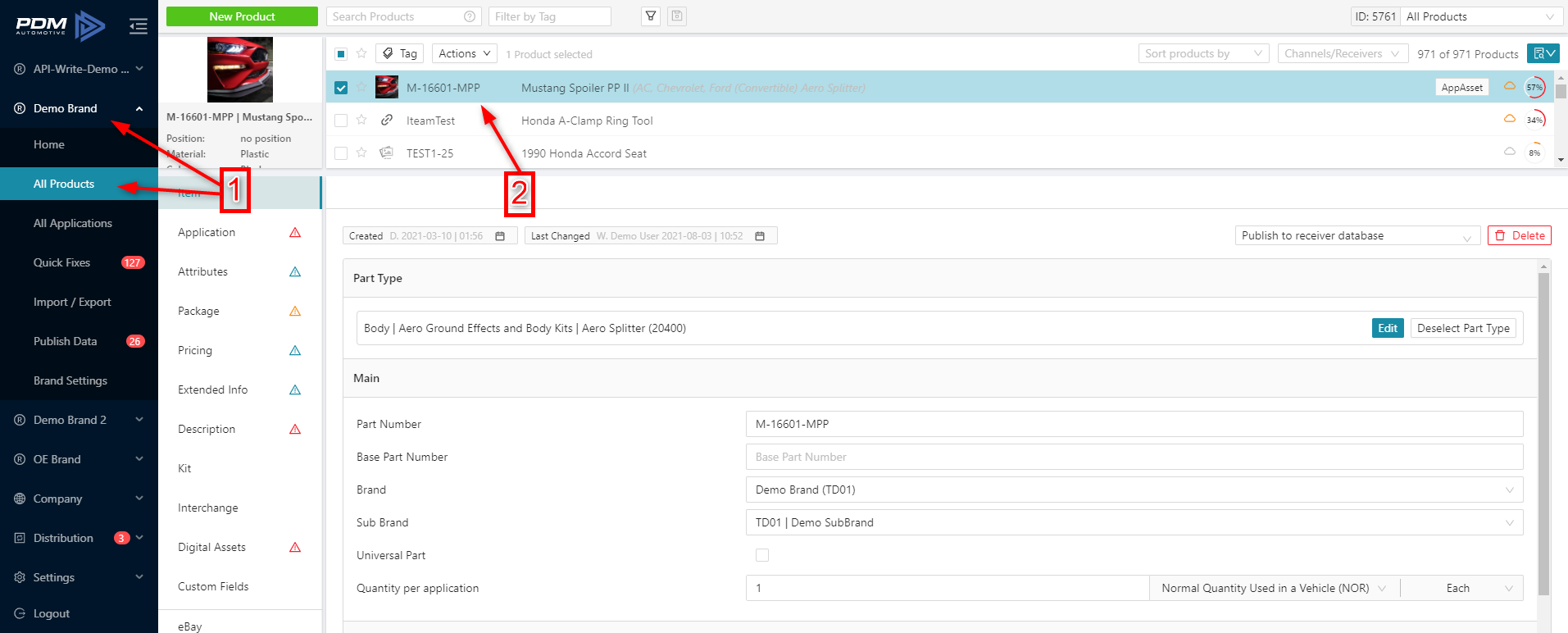Click the 127 badge on Quick Fixes
The width and height of the screenshot is (1568, 633).
click(x=133, y=262)
